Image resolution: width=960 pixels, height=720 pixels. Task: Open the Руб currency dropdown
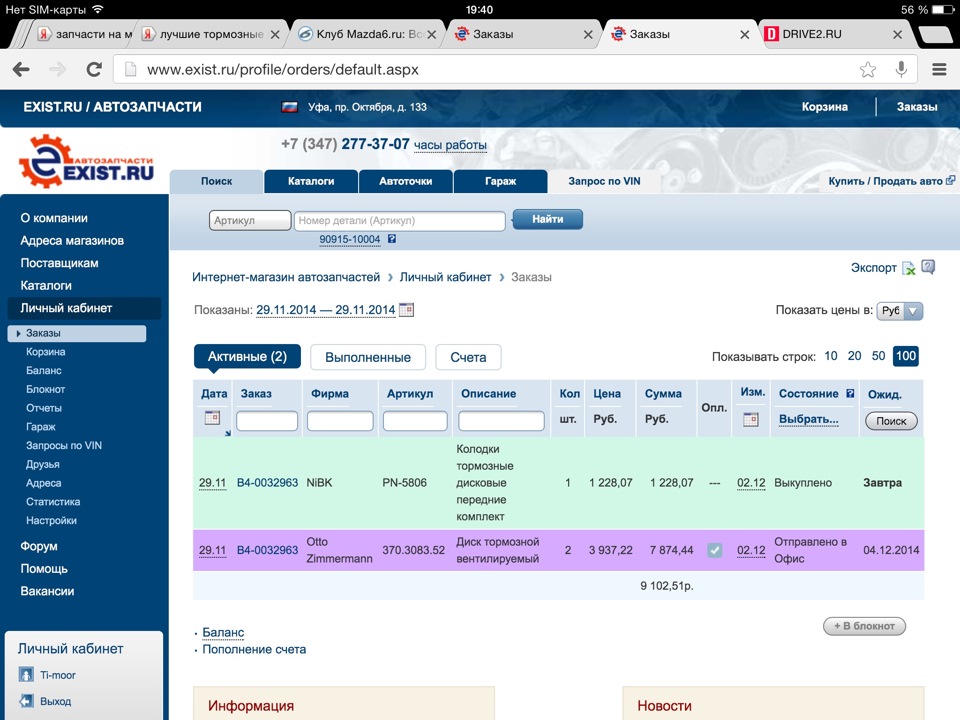[899, 311]
